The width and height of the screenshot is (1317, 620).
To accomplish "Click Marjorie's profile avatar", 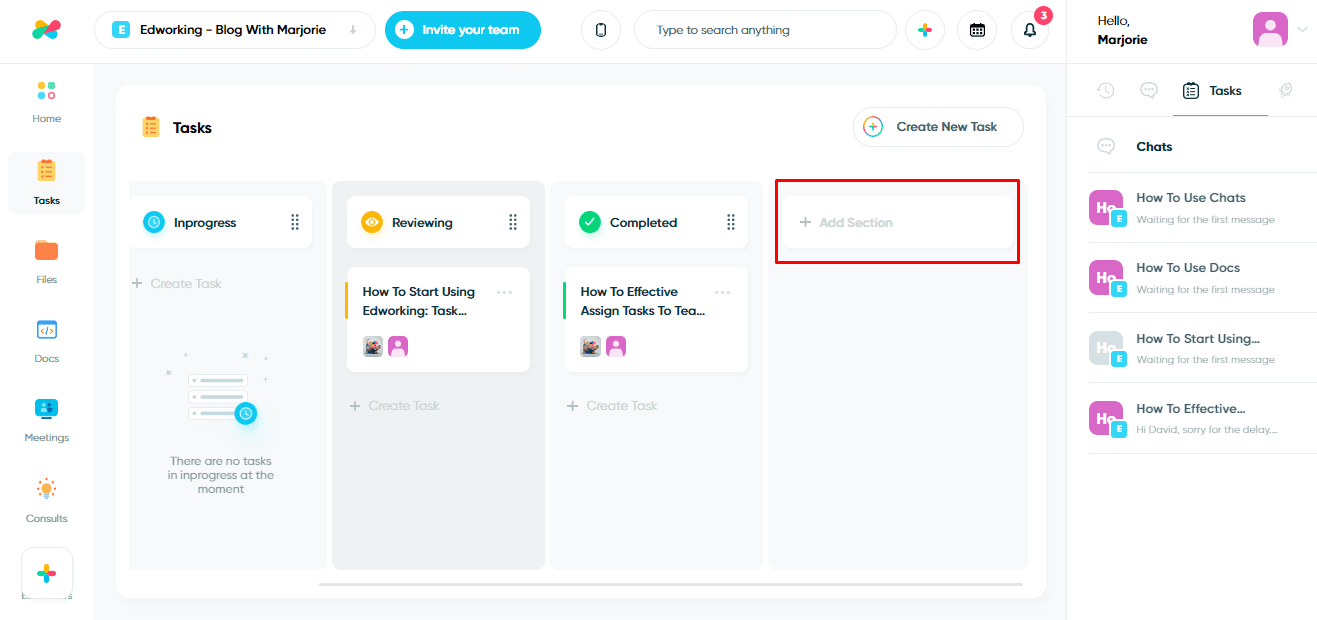I will pos(1270,30).
